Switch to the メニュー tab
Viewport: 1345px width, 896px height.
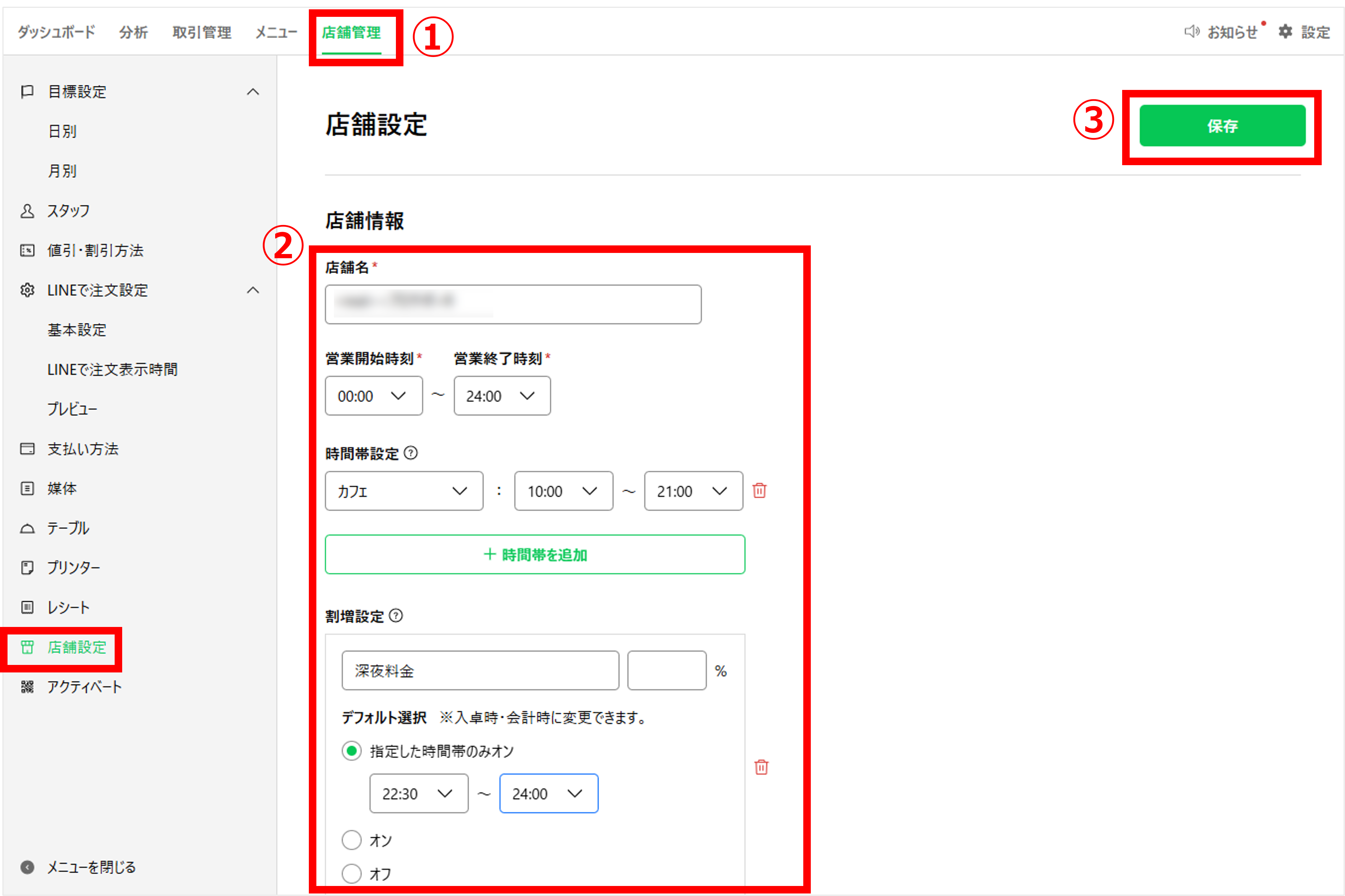click(276, 32)
